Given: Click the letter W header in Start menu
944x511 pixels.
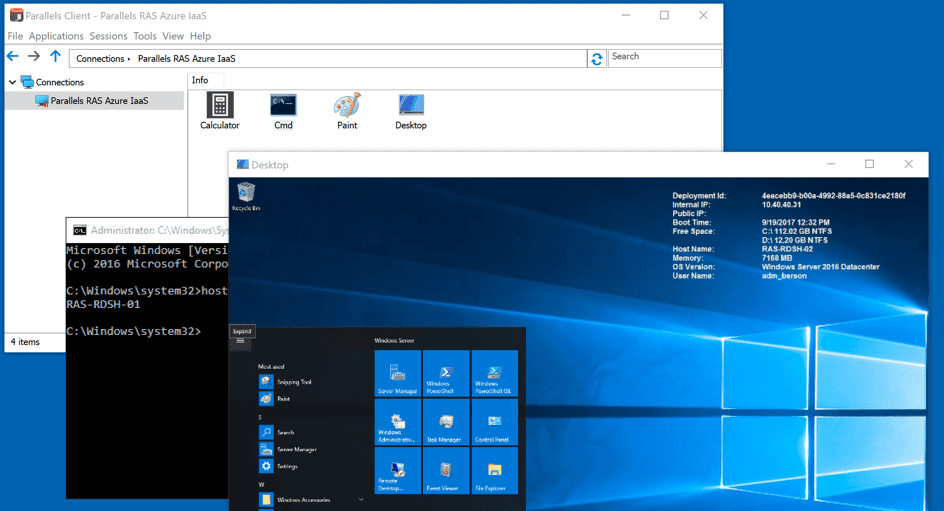Looking at the screenshot, I should (x=261, y=484).
